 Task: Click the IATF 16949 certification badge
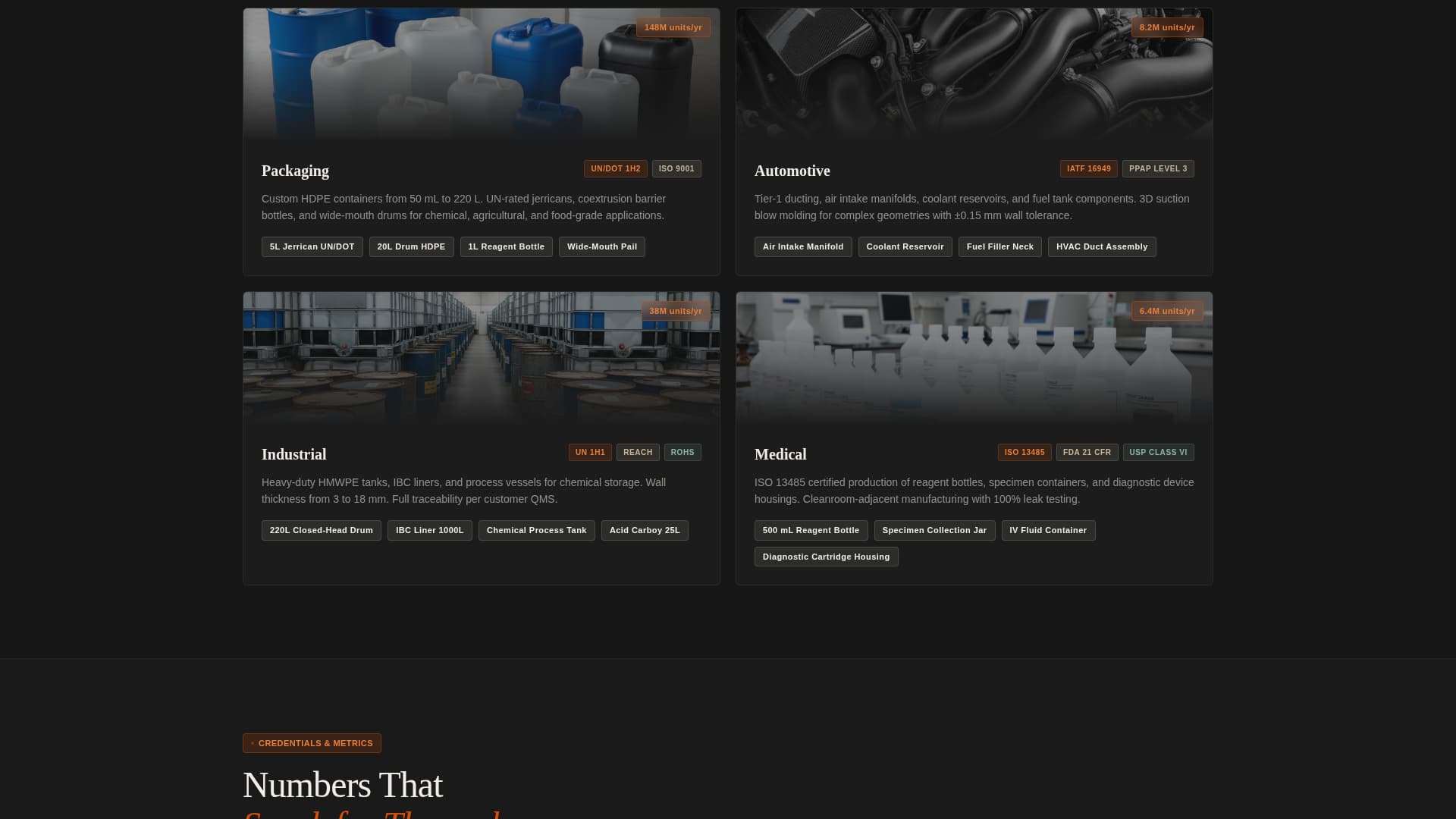tap(1088, 168)
